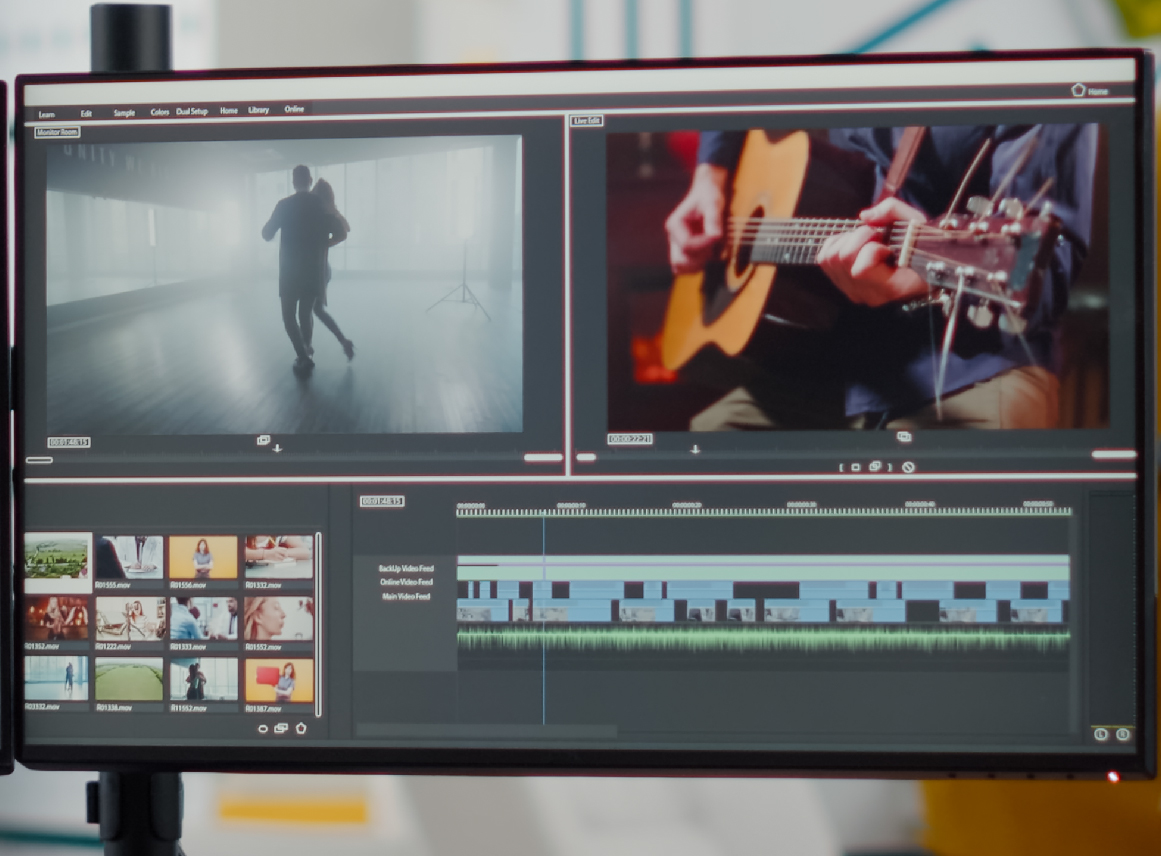This screenshot has width=1161, height=856.
Task: Select the Live Edit panel tab
Action: (x=587, y=121)
